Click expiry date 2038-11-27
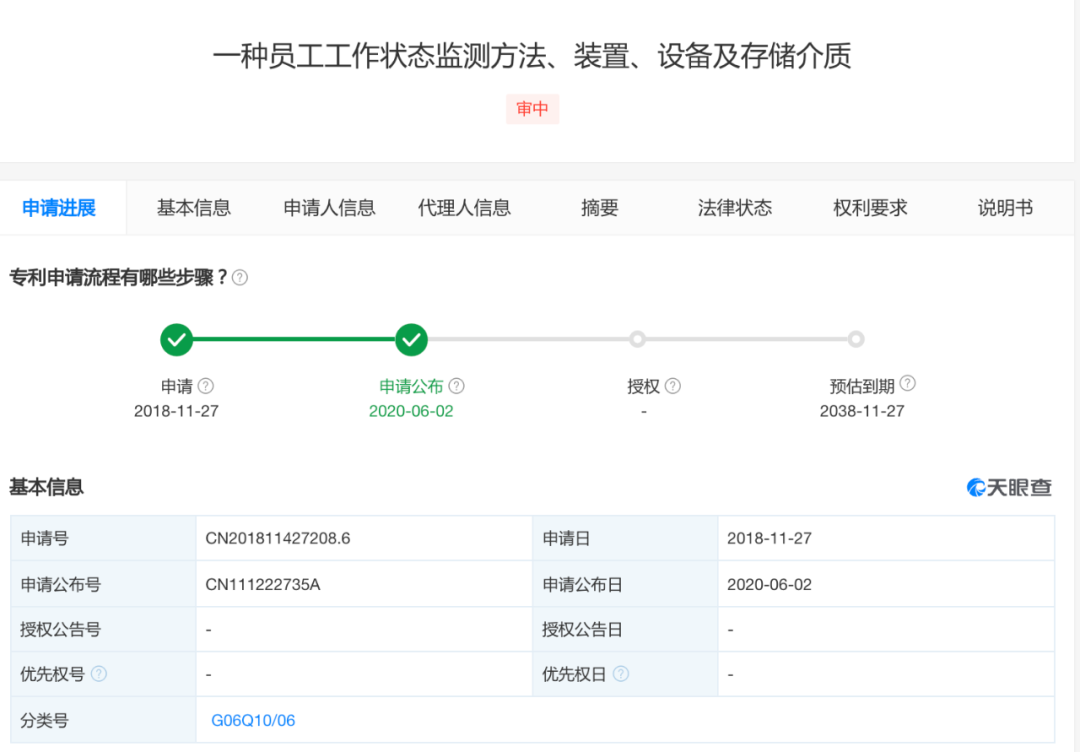The width and height of the screenshot is (1080, 752). [862, 411]
